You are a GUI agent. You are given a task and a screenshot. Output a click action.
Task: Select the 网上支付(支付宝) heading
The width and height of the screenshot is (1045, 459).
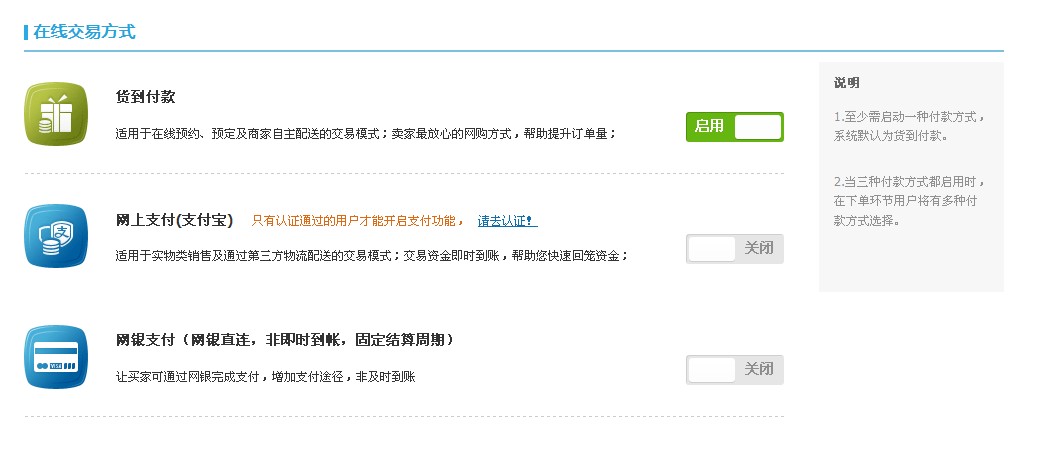(175, 220)
